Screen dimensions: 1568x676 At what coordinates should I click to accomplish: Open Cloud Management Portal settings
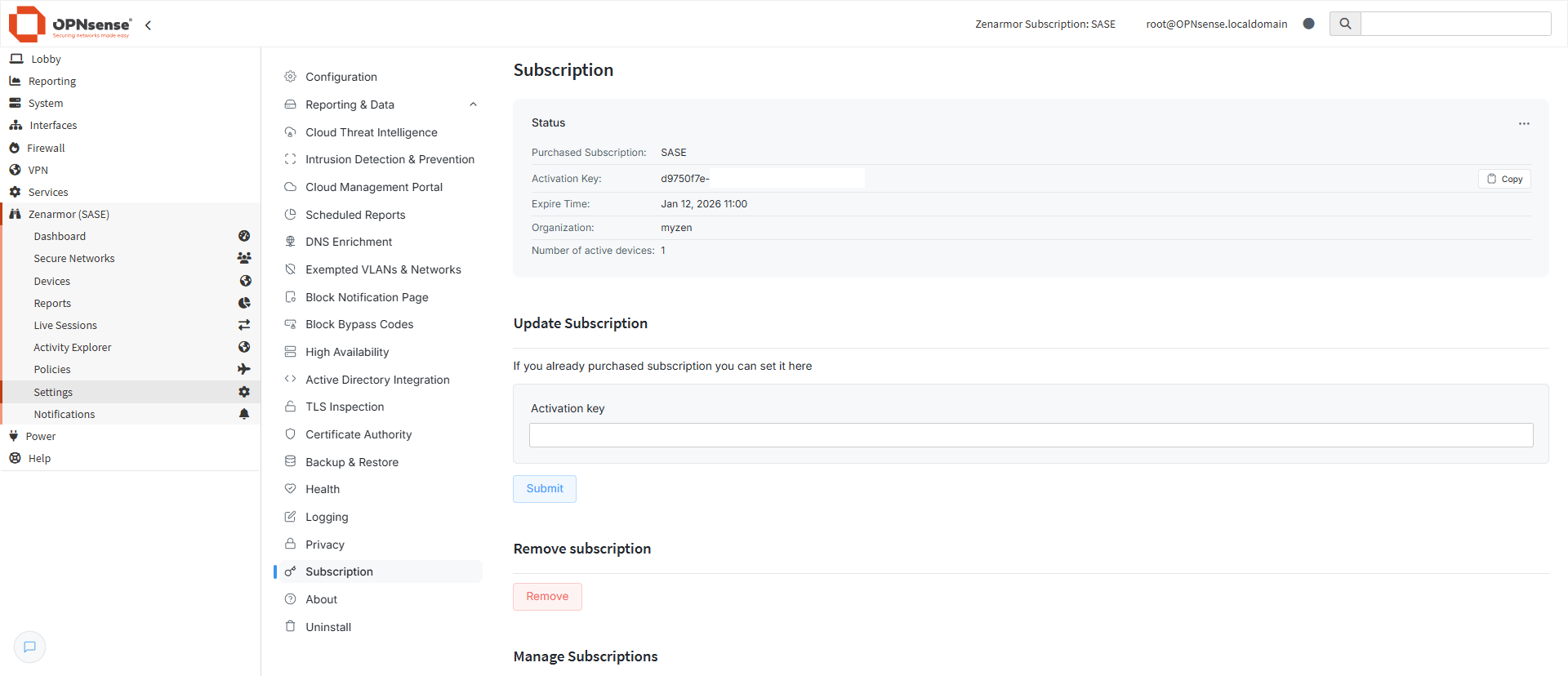point(374,187)
